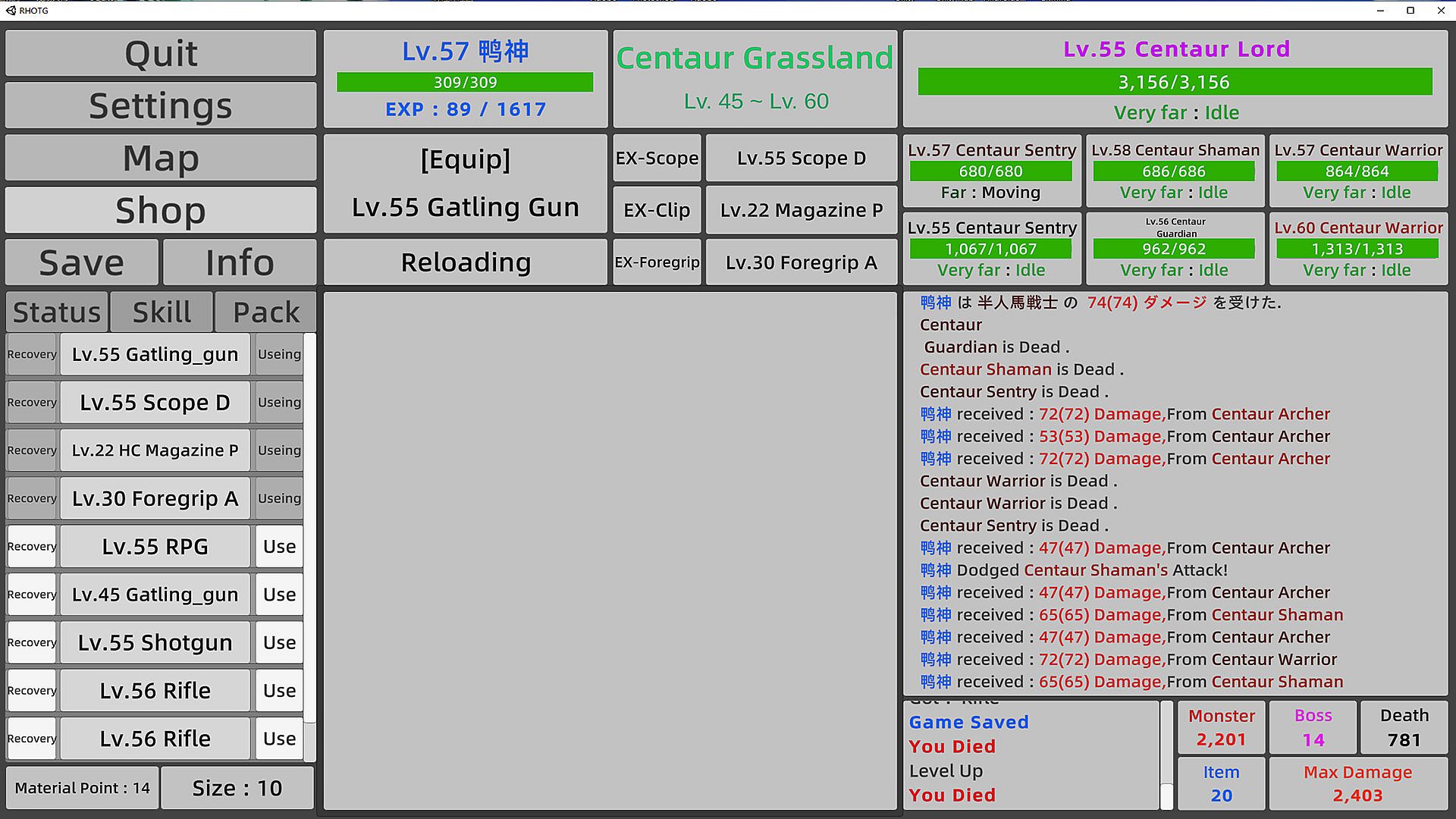This screenshot has height=819, width=1456.
Task: Click the Quit button
Action: [161, 54]
